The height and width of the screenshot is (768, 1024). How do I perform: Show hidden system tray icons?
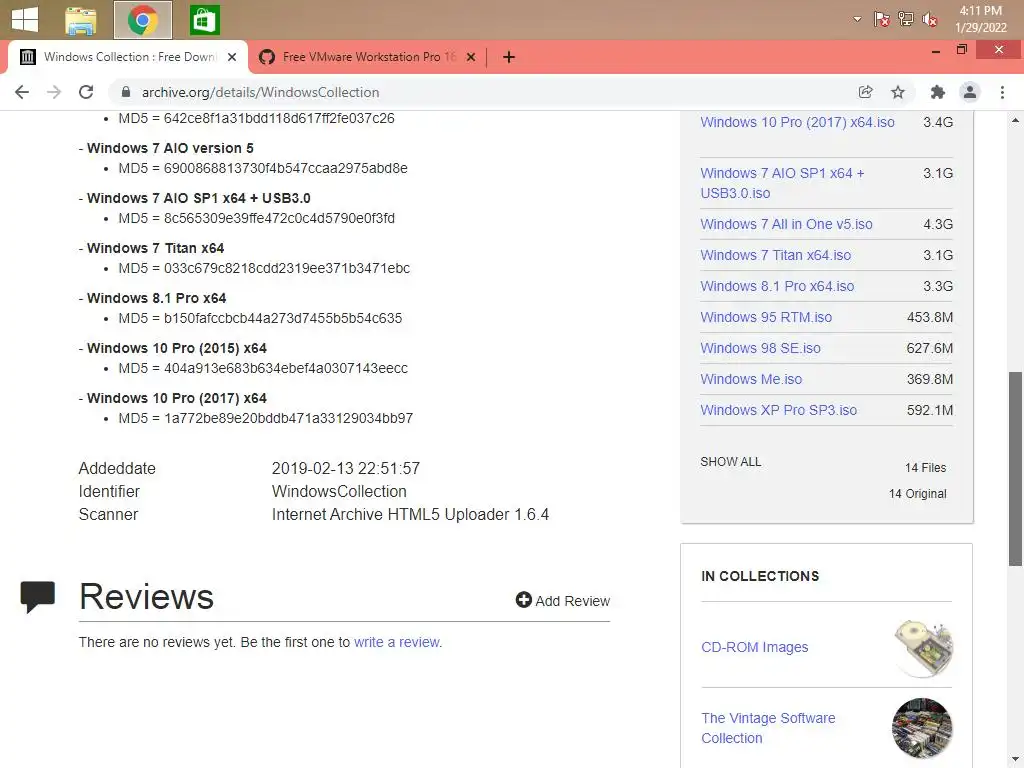857,20
